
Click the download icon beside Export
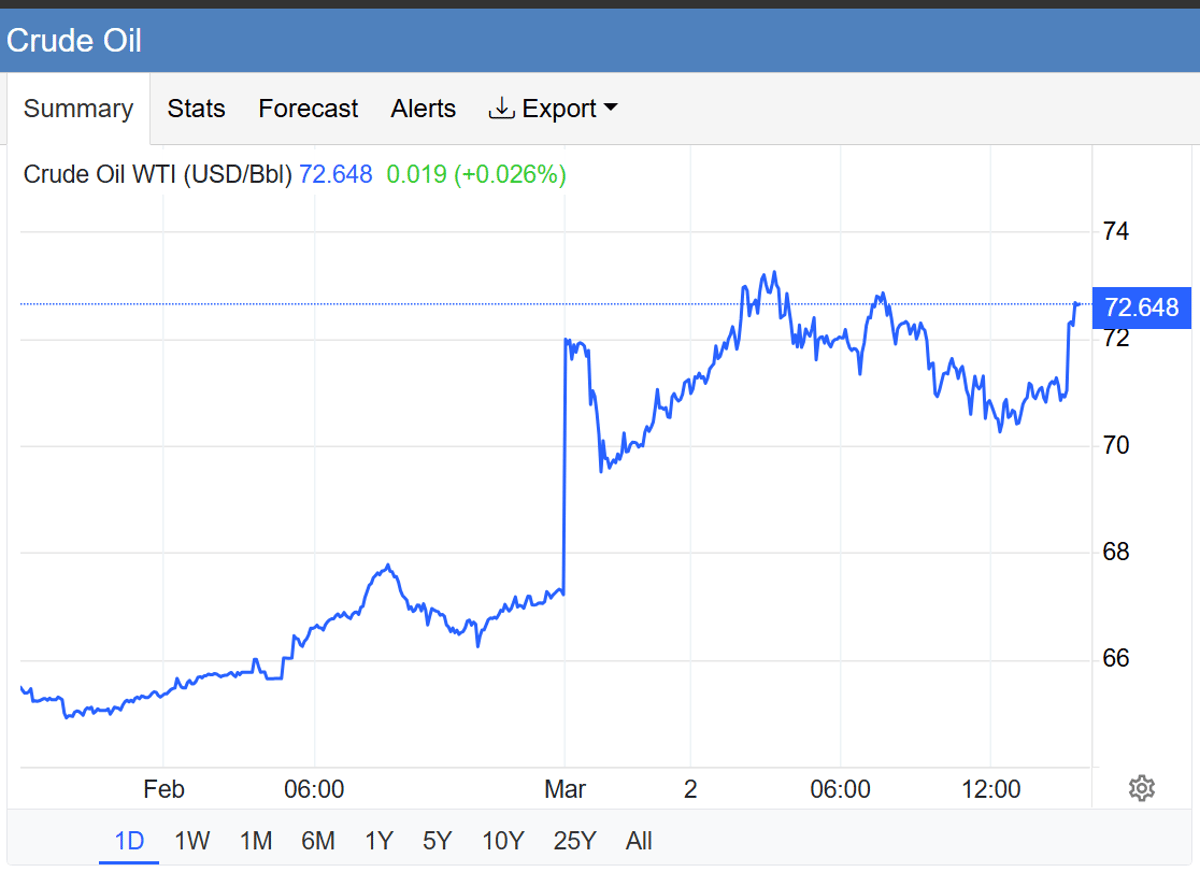(501, 109)
